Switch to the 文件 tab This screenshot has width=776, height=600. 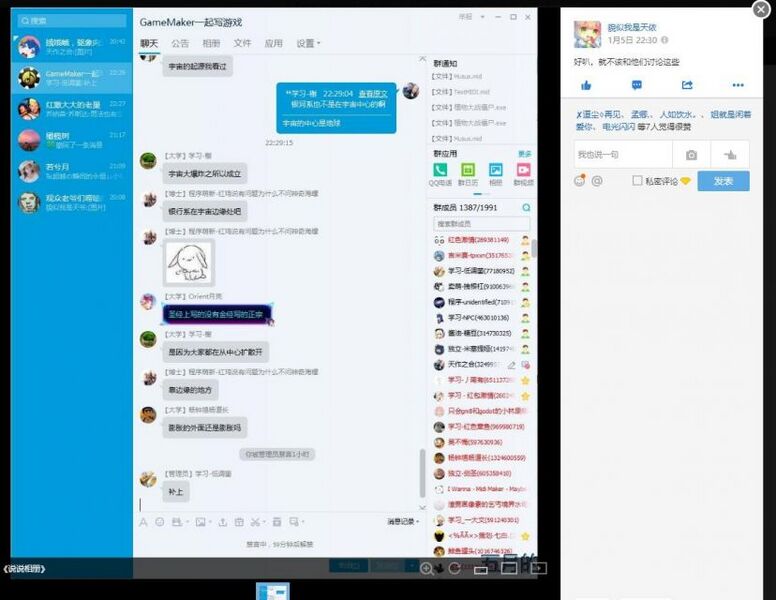(242, 44)
